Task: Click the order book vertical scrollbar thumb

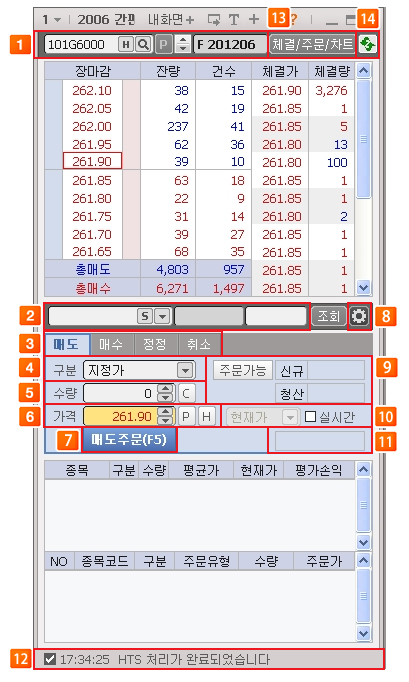Action: point(364,139)
